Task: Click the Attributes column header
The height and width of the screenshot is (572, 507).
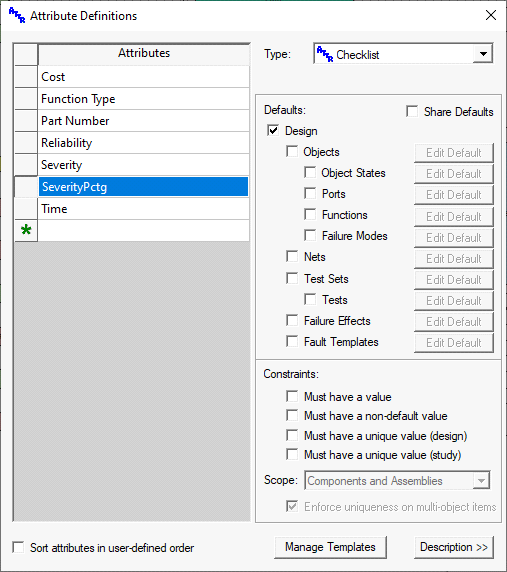Action: [144, 54]
